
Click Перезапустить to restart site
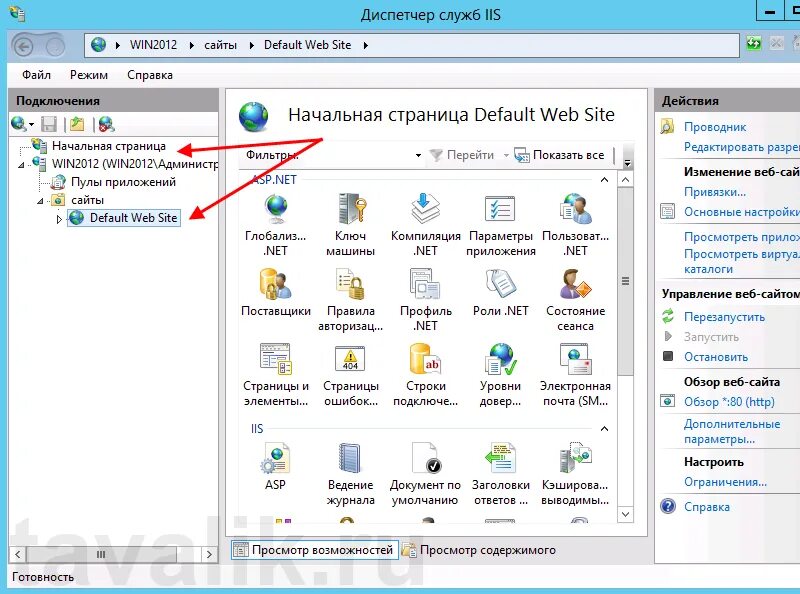point(724,317)
